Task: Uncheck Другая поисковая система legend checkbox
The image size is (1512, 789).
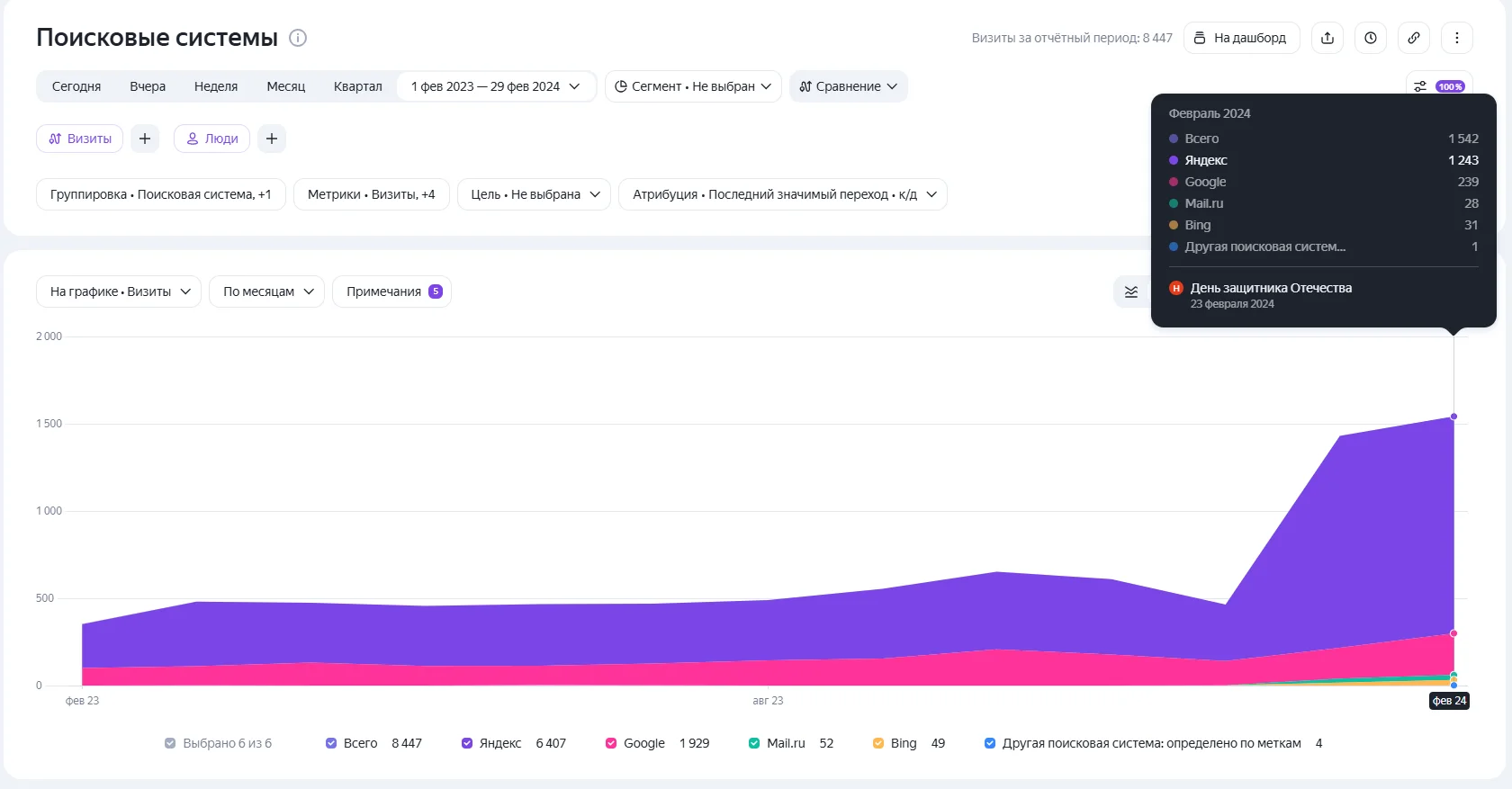Action: coord(990,743)
